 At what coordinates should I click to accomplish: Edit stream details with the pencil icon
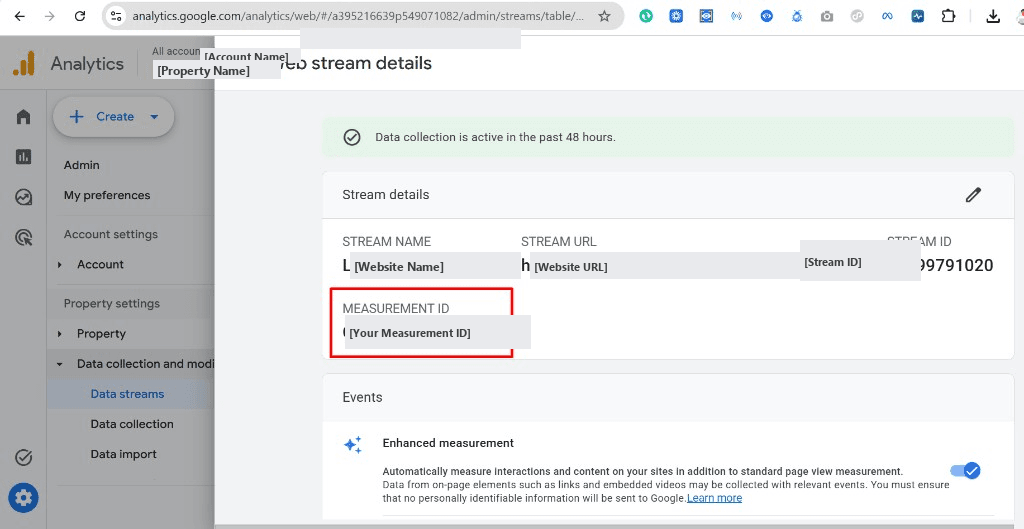pos(973,195)
